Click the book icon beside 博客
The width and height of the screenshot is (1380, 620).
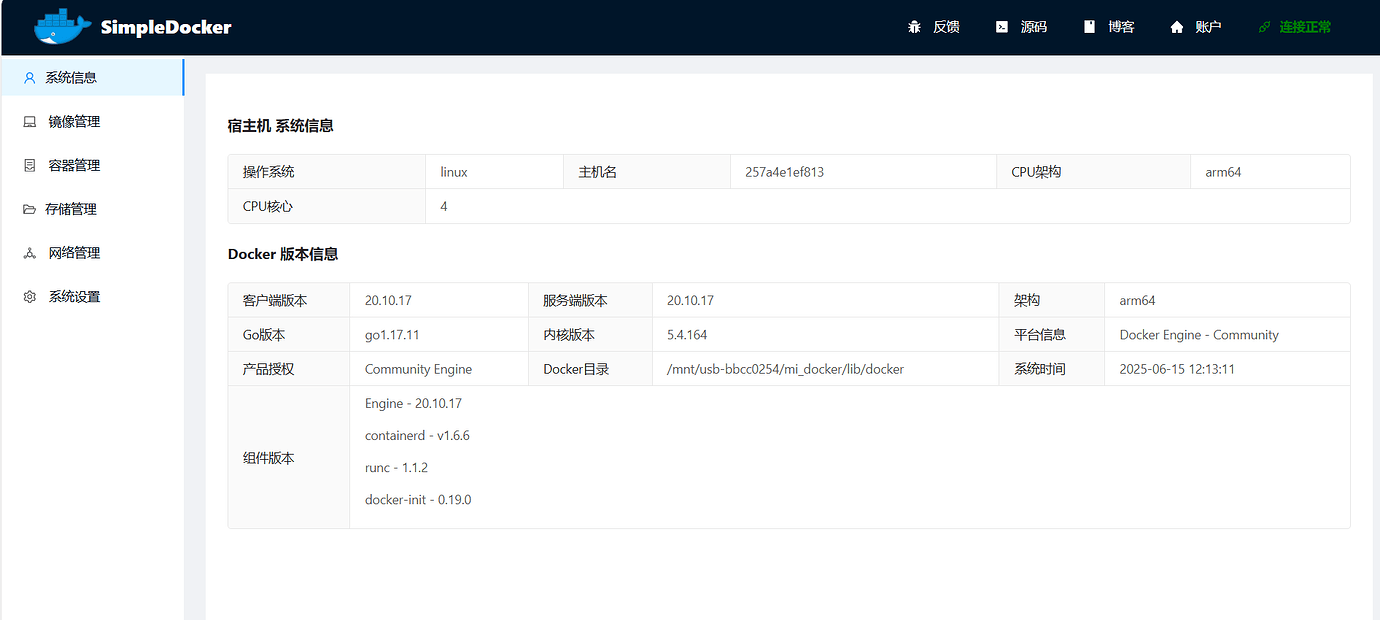tap(1089, 27)
